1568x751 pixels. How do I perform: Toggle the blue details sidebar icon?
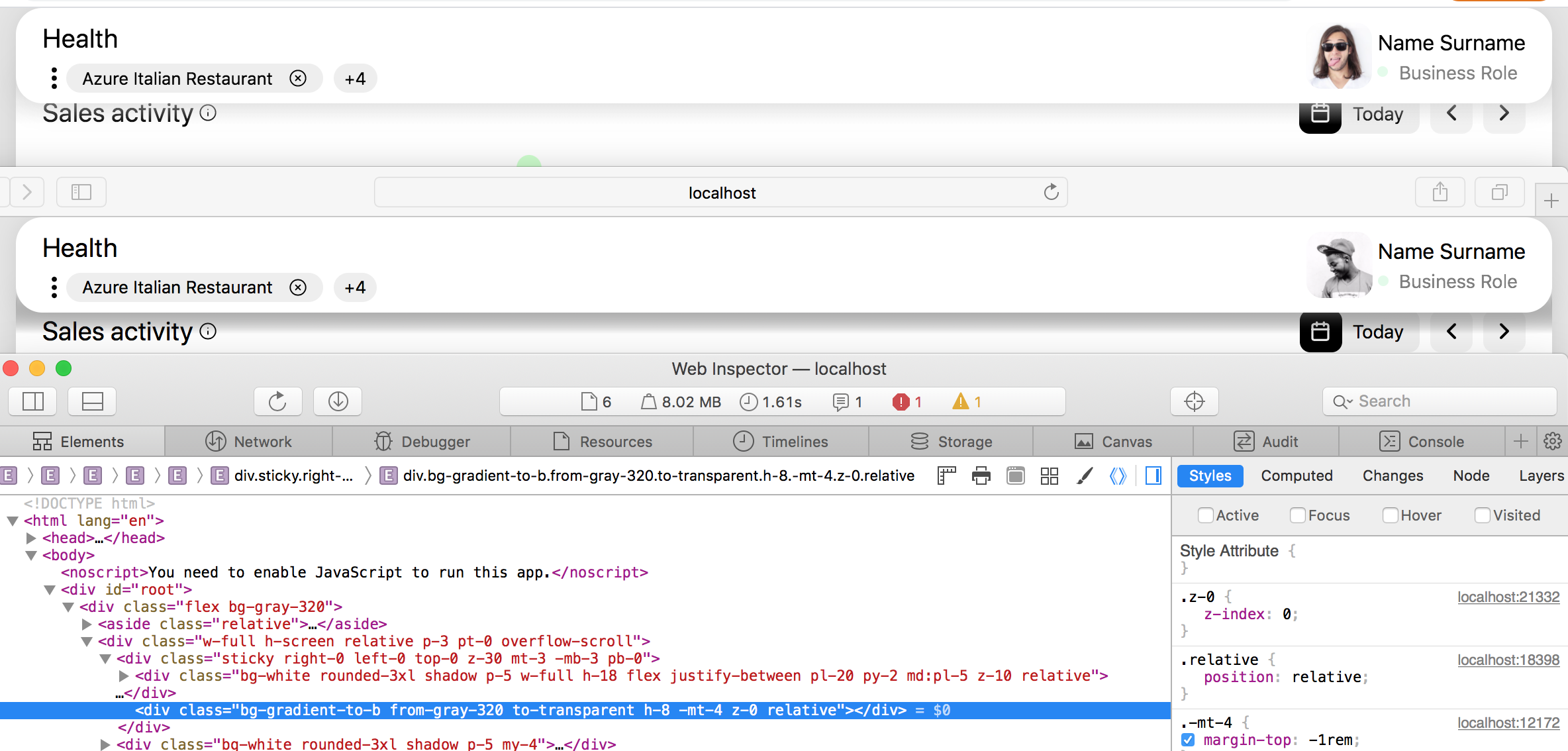point(1153,476)
